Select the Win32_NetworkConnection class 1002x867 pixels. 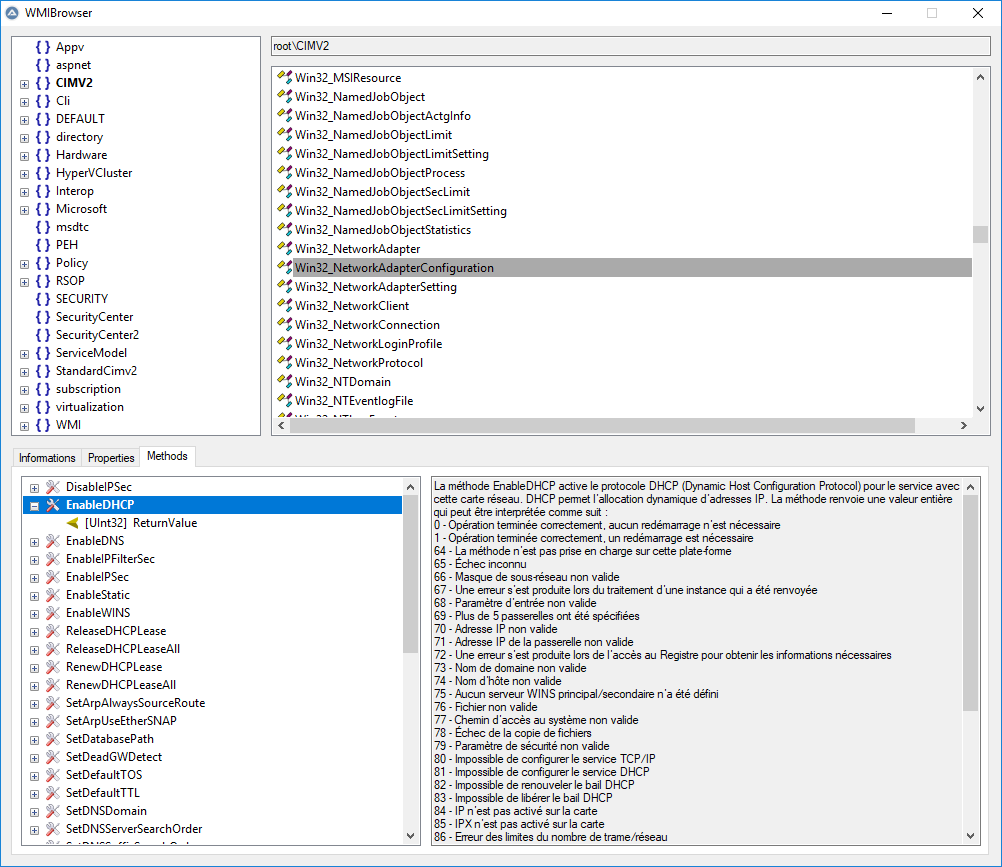click(x=367, y=325)
